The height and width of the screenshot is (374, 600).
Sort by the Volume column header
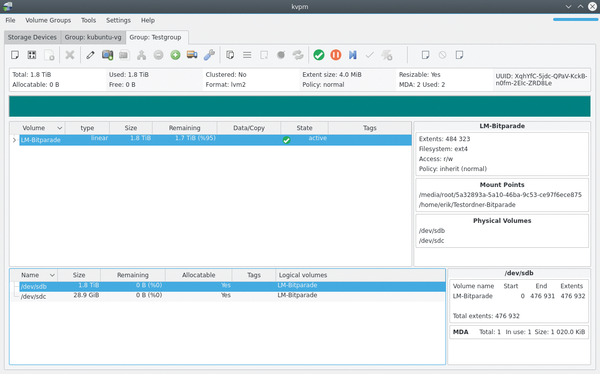(38, 128)
